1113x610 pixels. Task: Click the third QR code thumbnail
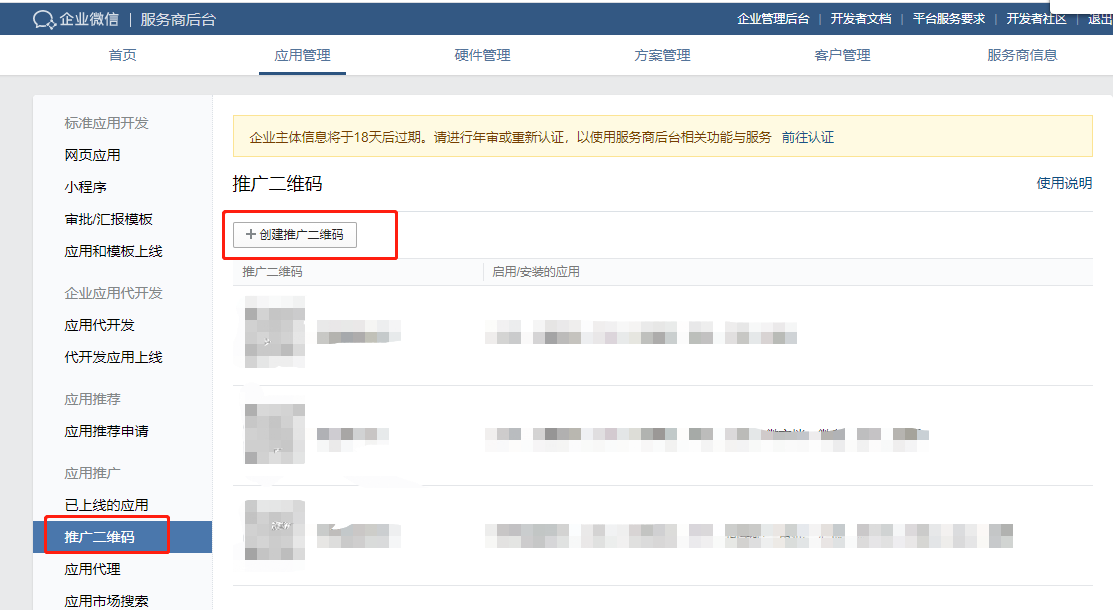tap(275, 530)
